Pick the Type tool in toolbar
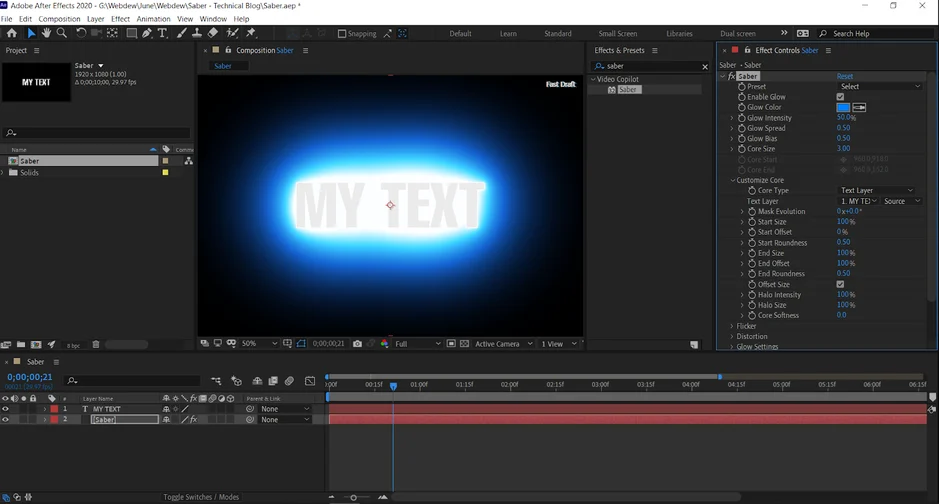939x504 pixels. 163,33
